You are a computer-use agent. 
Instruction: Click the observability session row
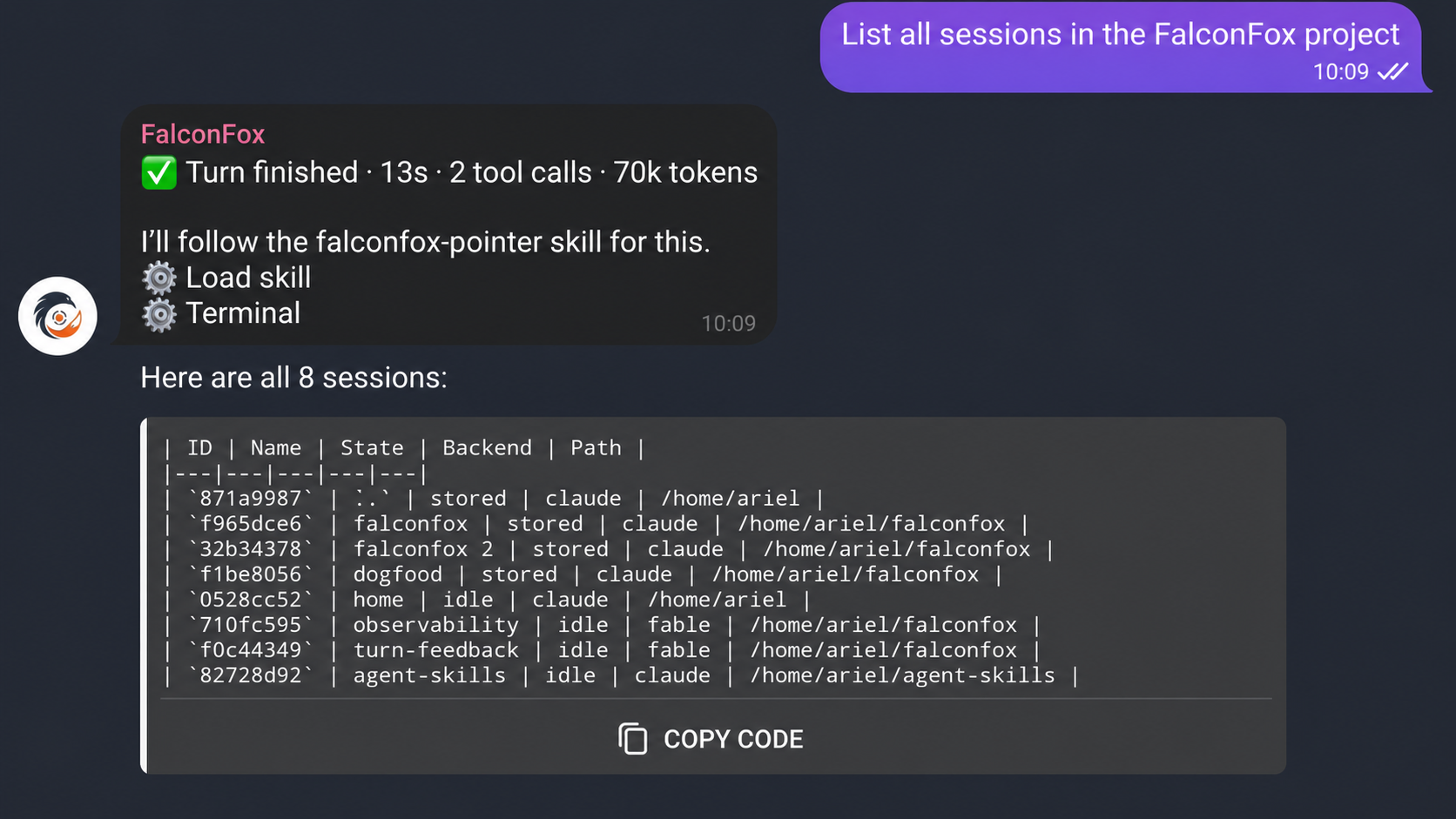click(603, 625)
